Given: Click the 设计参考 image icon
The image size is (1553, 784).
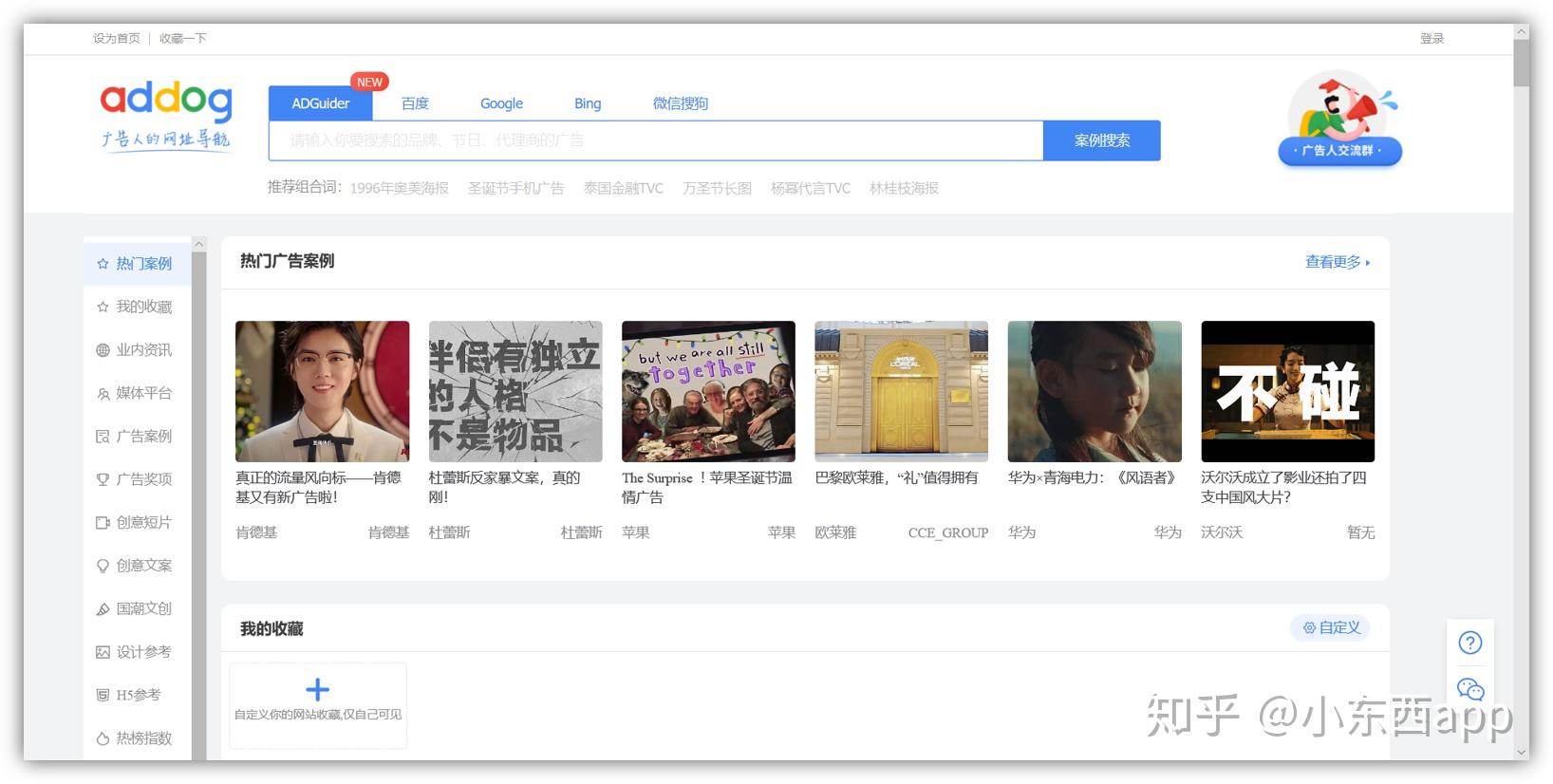Looking at the screenshot, I should (x=103, y=652).
